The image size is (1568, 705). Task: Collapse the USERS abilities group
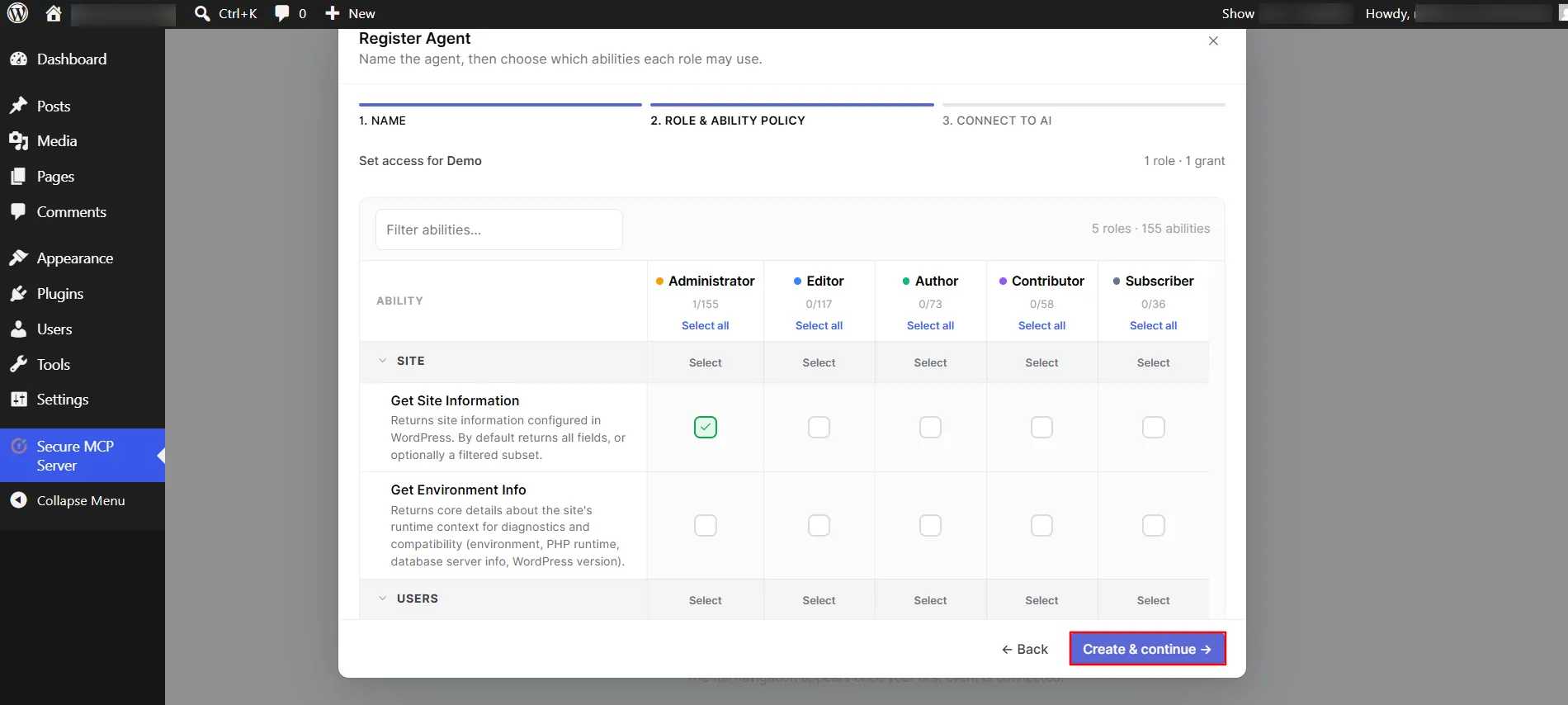(382, 599)
